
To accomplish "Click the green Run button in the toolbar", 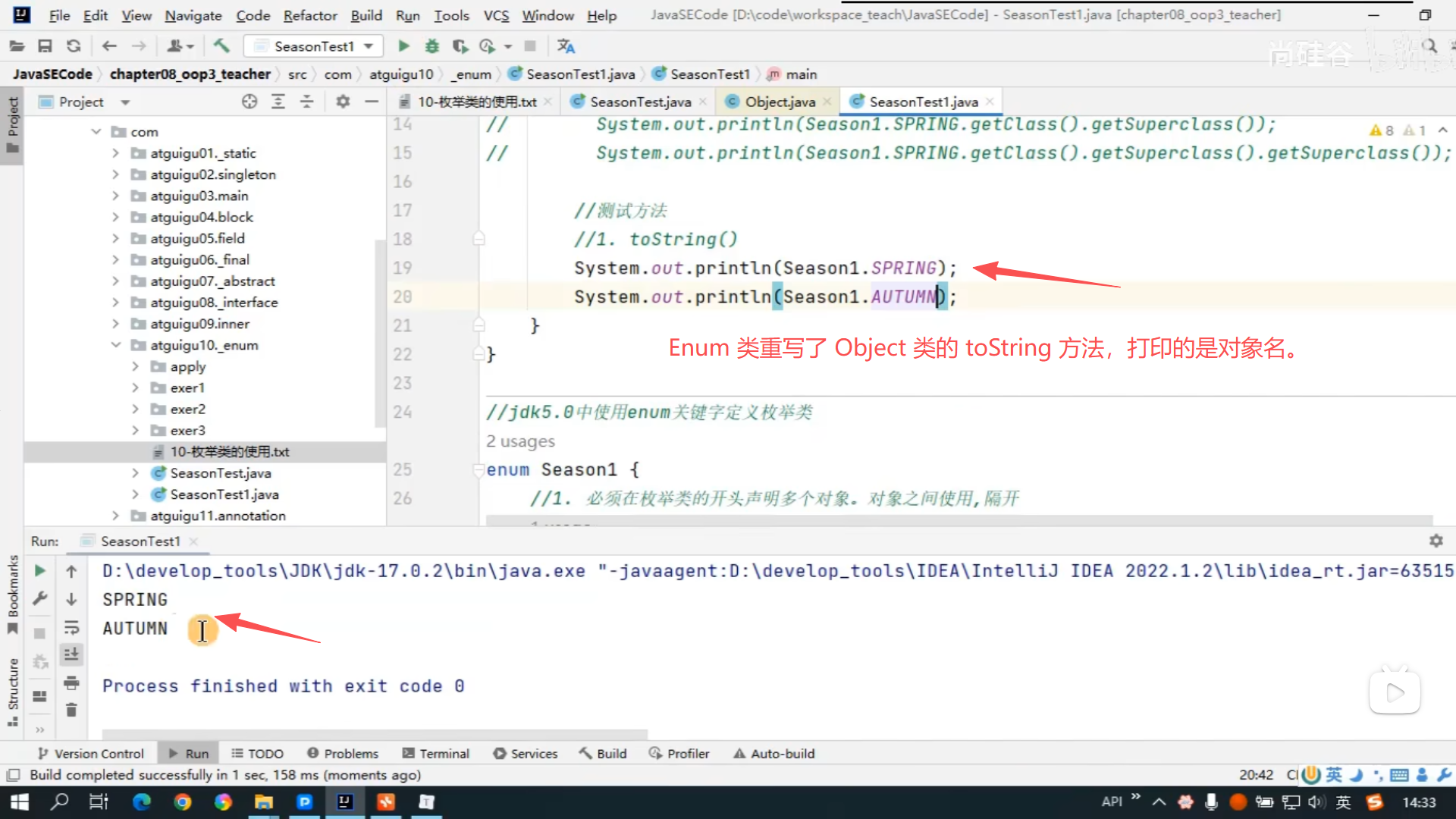I will tap(403, 46).
